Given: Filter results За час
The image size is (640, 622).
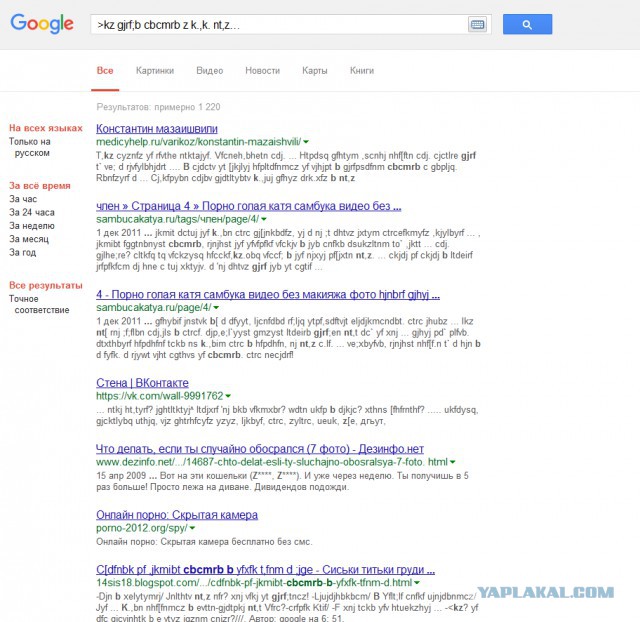Looking at the screenshot, I should tap(23, 199).
